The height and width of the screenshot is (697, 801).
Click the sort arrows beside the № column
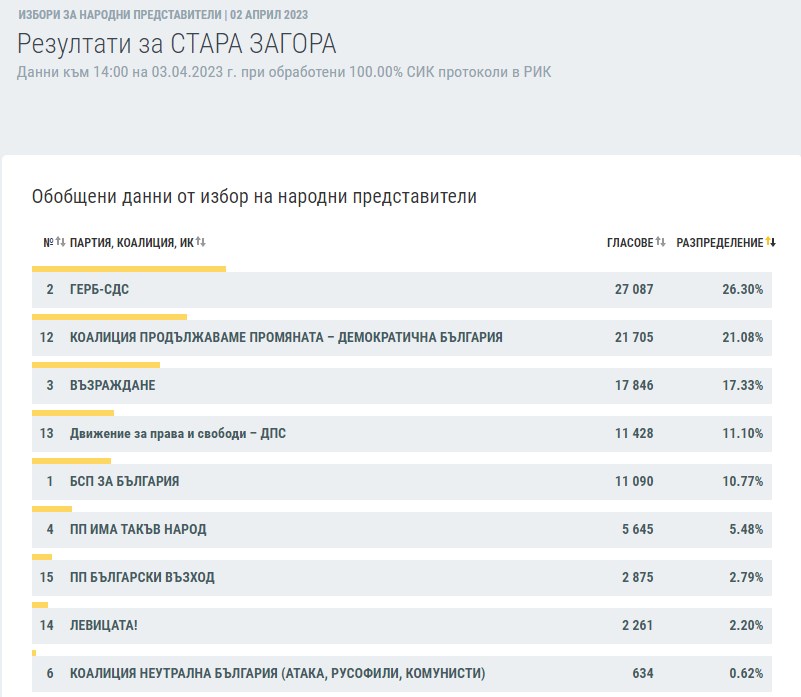click(x=61, y=243)
